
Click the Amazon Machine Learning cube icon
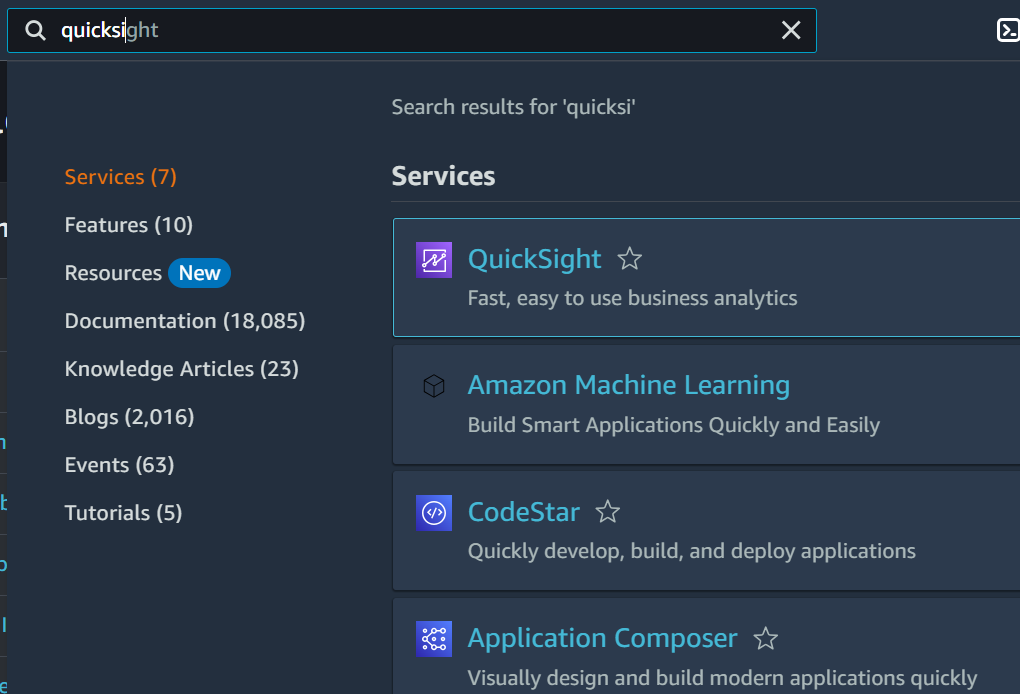click(434, 385)
